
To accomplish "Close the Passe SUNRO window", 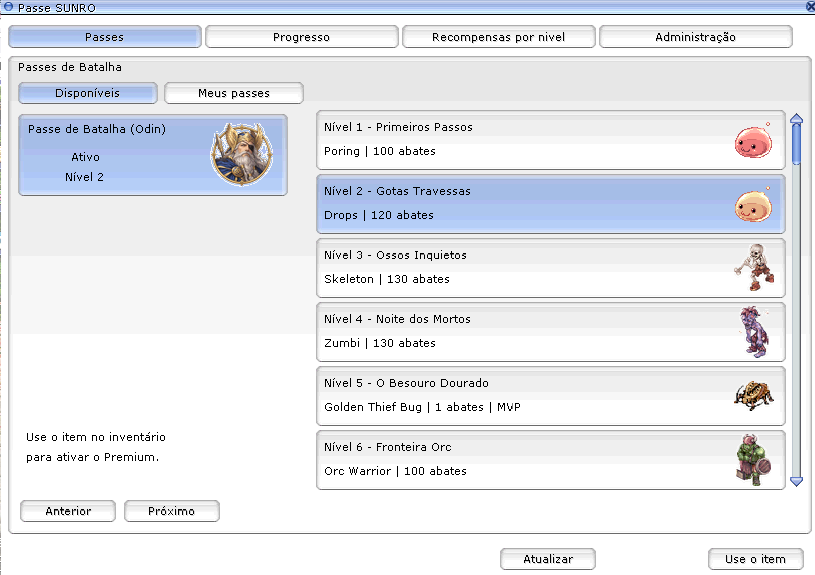I will coord(810,6).
